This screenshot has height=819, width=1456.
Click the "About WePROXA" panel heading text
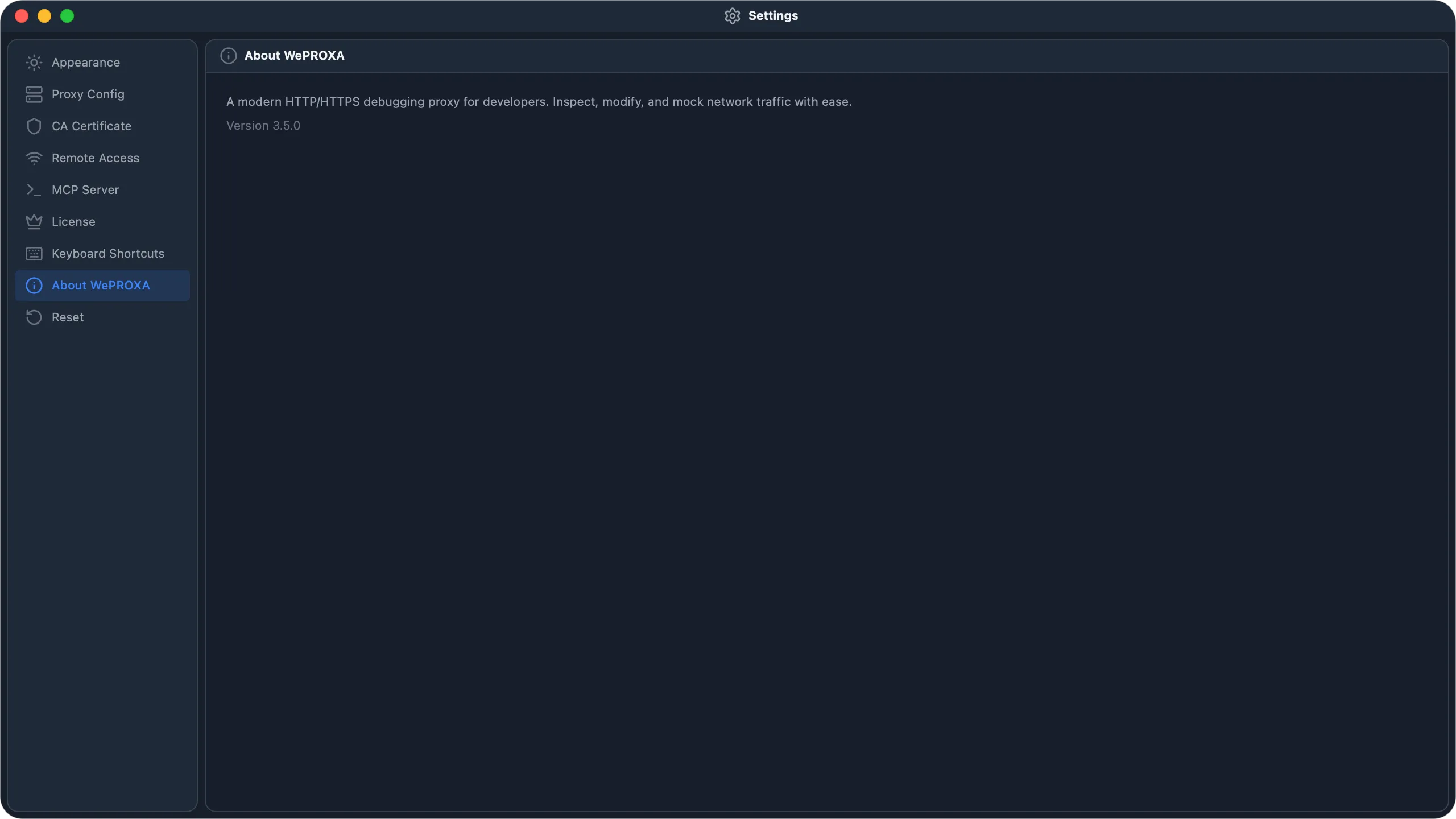point(295,56)
